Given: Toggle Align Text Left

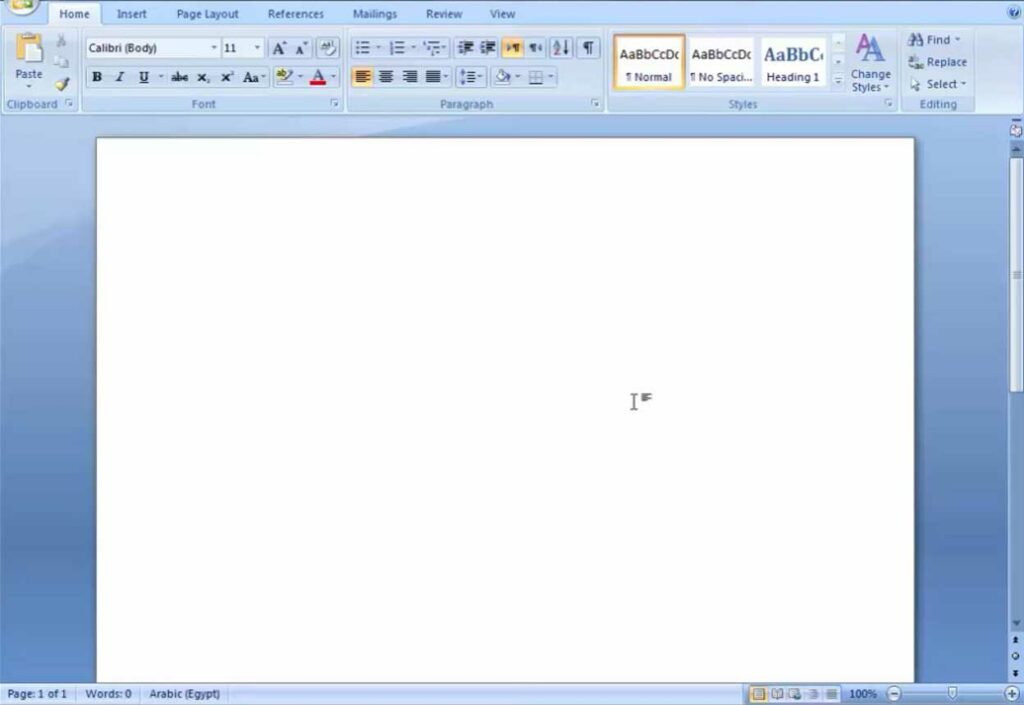Looking at the screenshot, I should pos(362,77).
